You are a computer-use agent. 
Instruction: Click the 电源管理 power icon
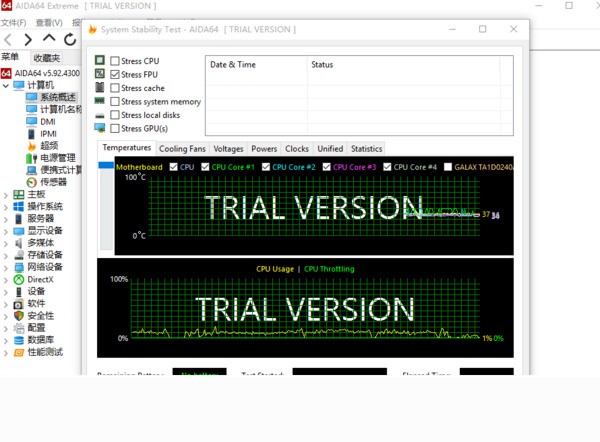point(31,158)
